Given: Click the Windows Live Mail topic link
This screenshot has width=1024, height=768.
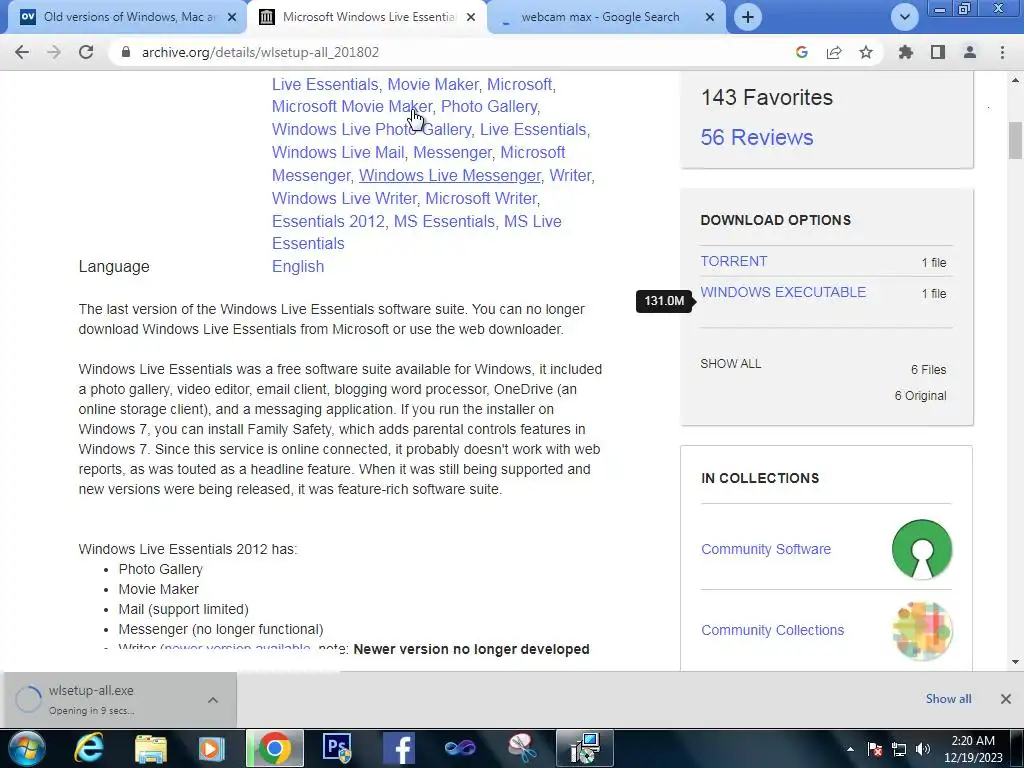Looking at the screenshot, I should (338, 152).
